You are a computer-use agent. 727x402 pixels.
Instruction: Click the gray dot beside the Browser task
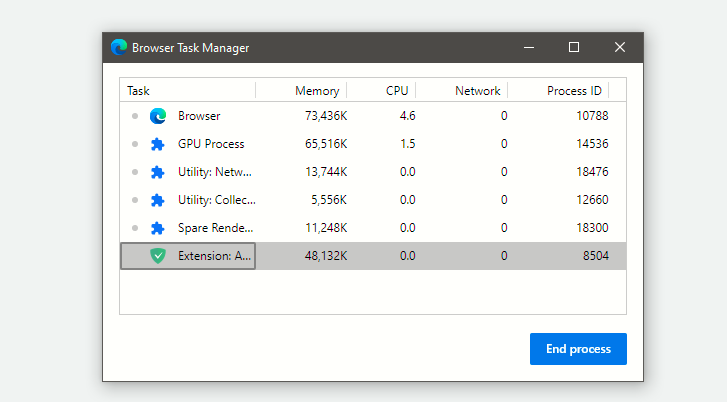click(135, 116)
